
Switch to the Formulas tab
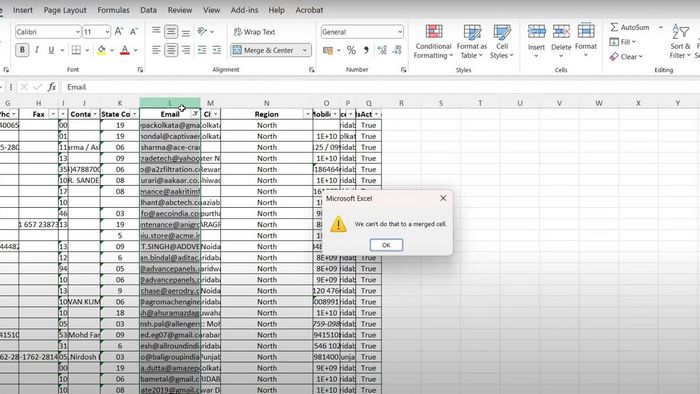click(x=113, y=10)
